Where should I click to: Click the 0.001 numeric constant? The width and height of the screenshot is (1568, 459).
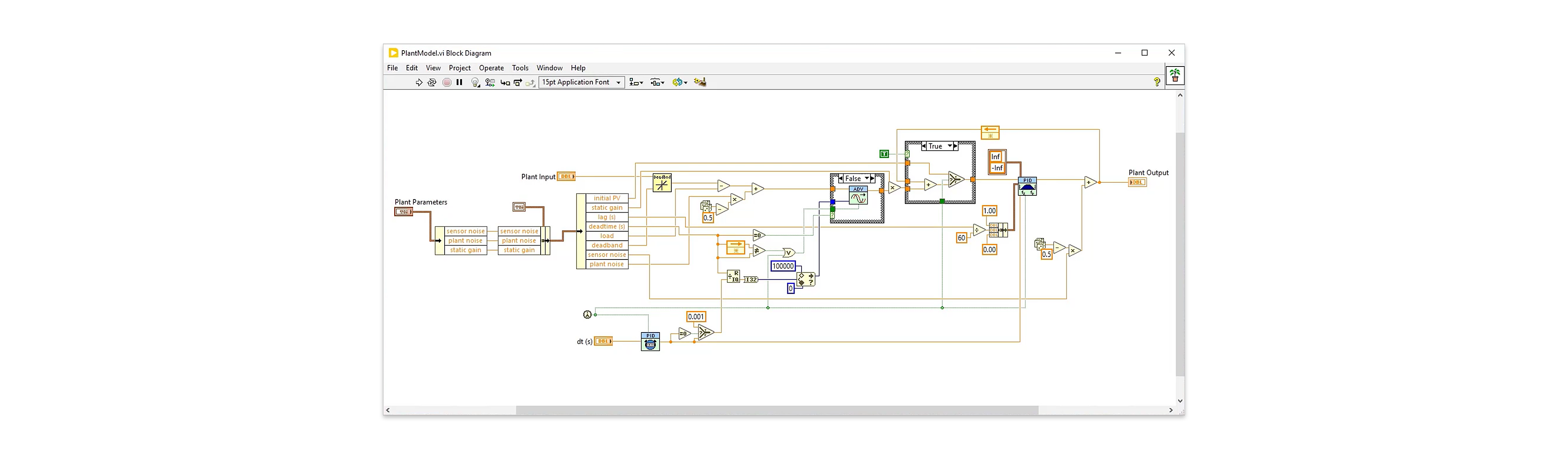pyautogui.click(x=696, y=317)
